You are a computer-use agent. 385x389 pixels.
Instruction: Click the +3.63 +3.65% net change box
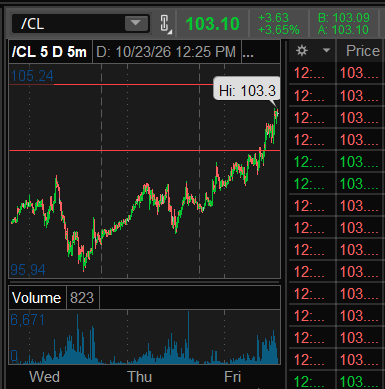[278, 24]
